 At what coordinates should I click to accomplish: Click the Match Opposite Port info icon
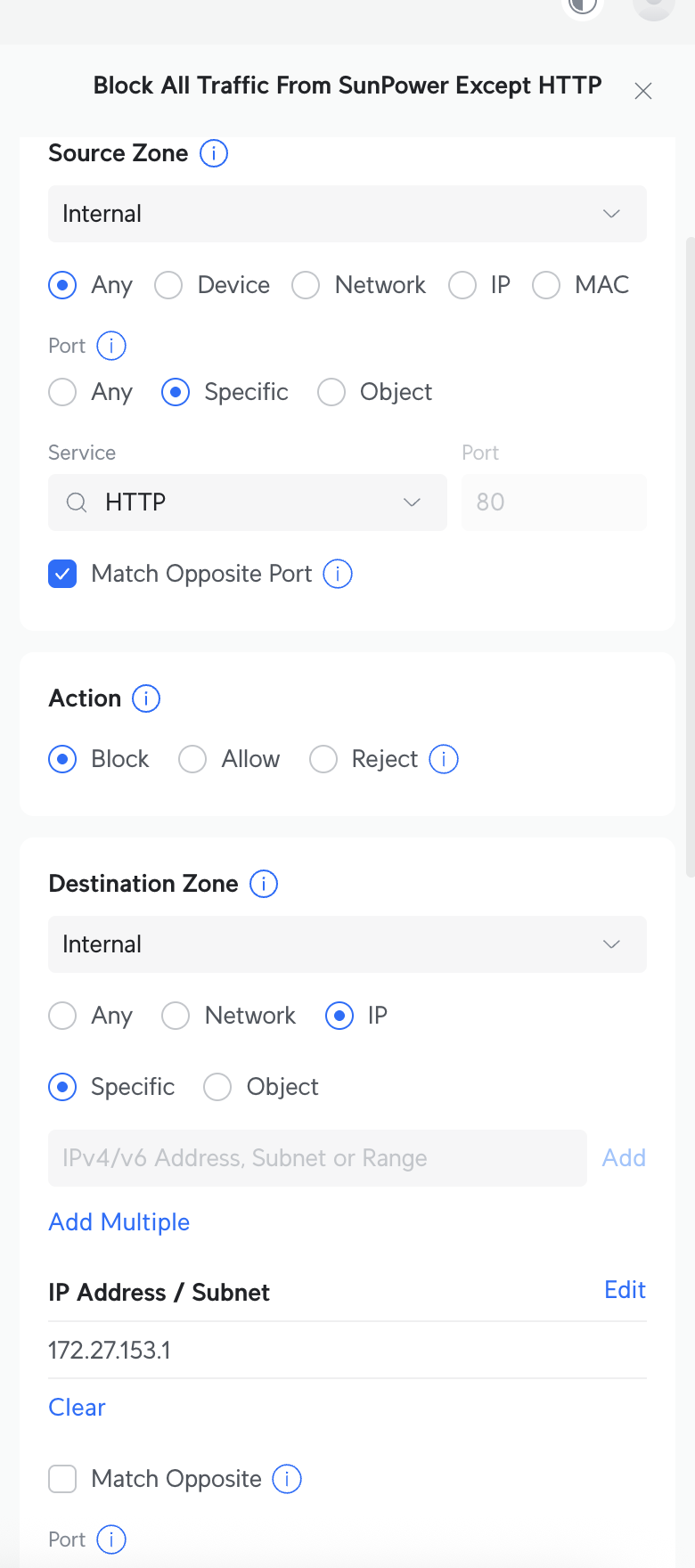pyautogui.click(x=338, y=574)
